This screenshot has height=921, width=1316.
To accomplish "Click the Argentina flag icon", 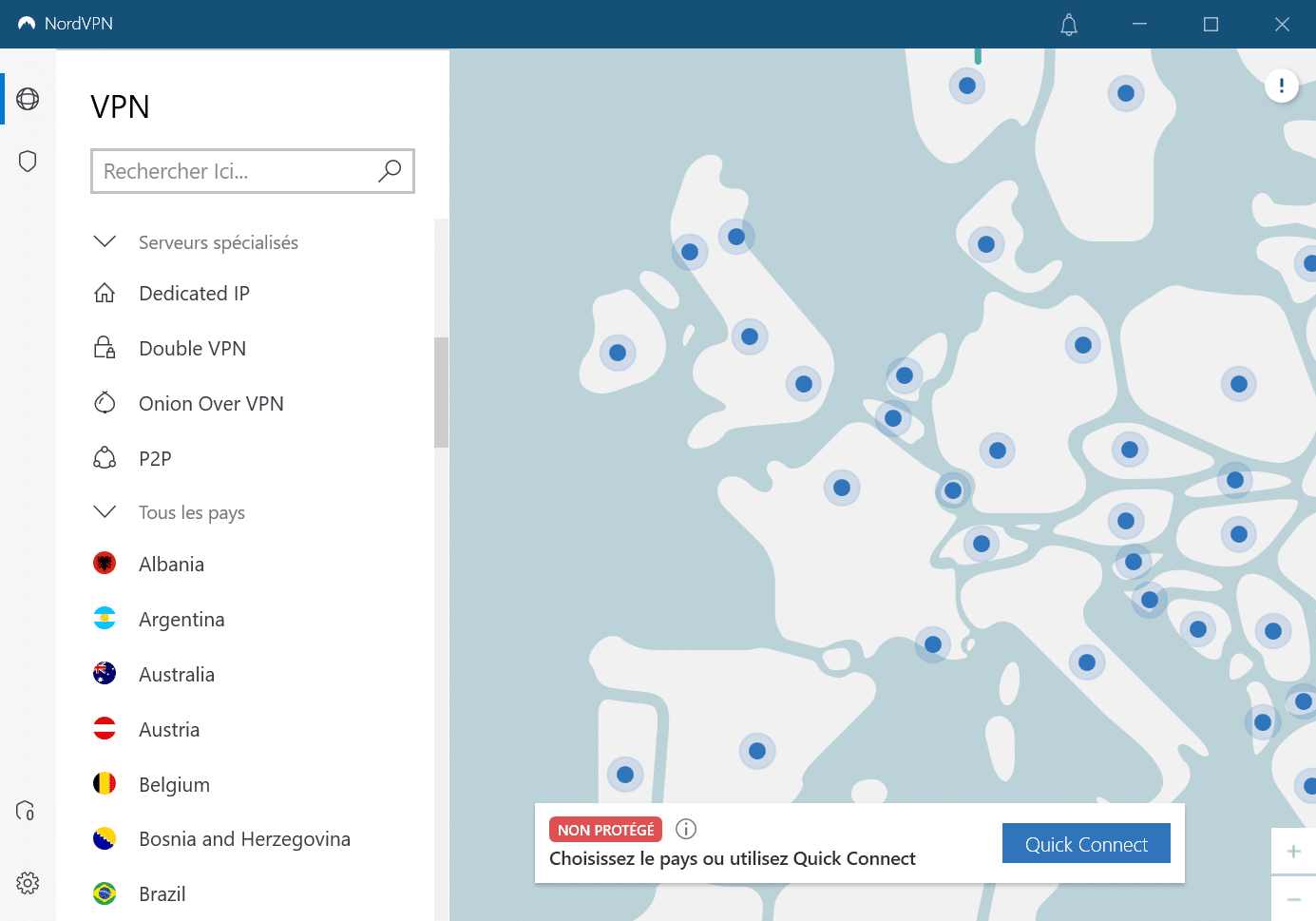I will pyautogui.click(x=105, y=619).
